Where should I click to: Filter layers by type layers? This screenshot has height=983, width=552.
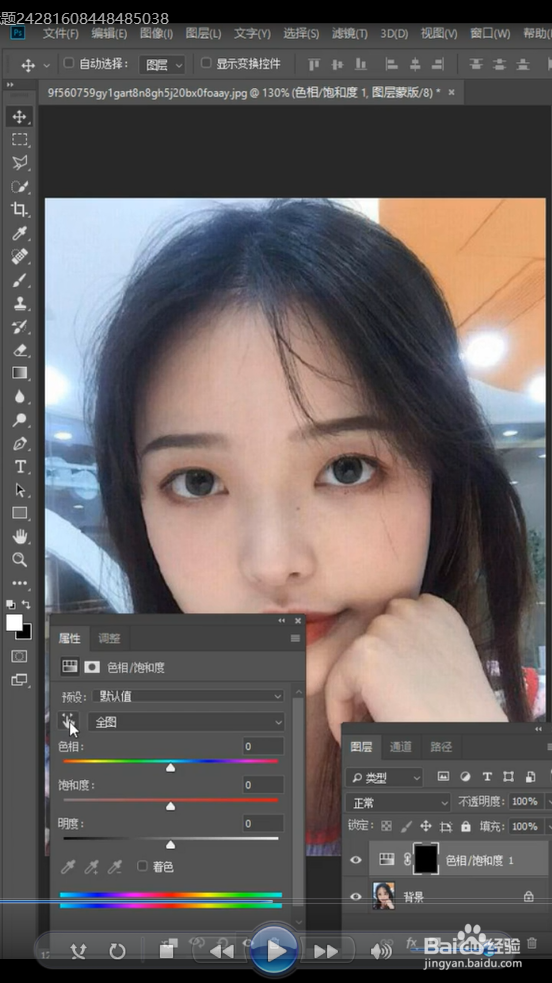[x=487, y=777]
